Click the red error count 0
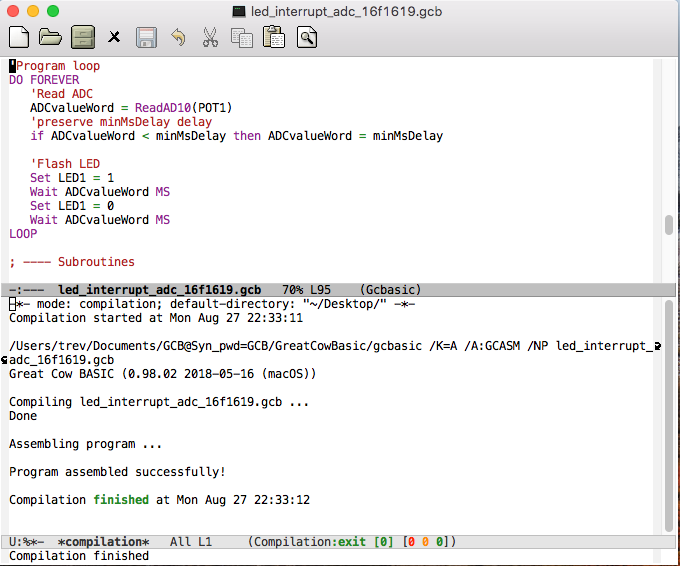The height and width of the screenshot is (566, 680). tap(411, 542)
